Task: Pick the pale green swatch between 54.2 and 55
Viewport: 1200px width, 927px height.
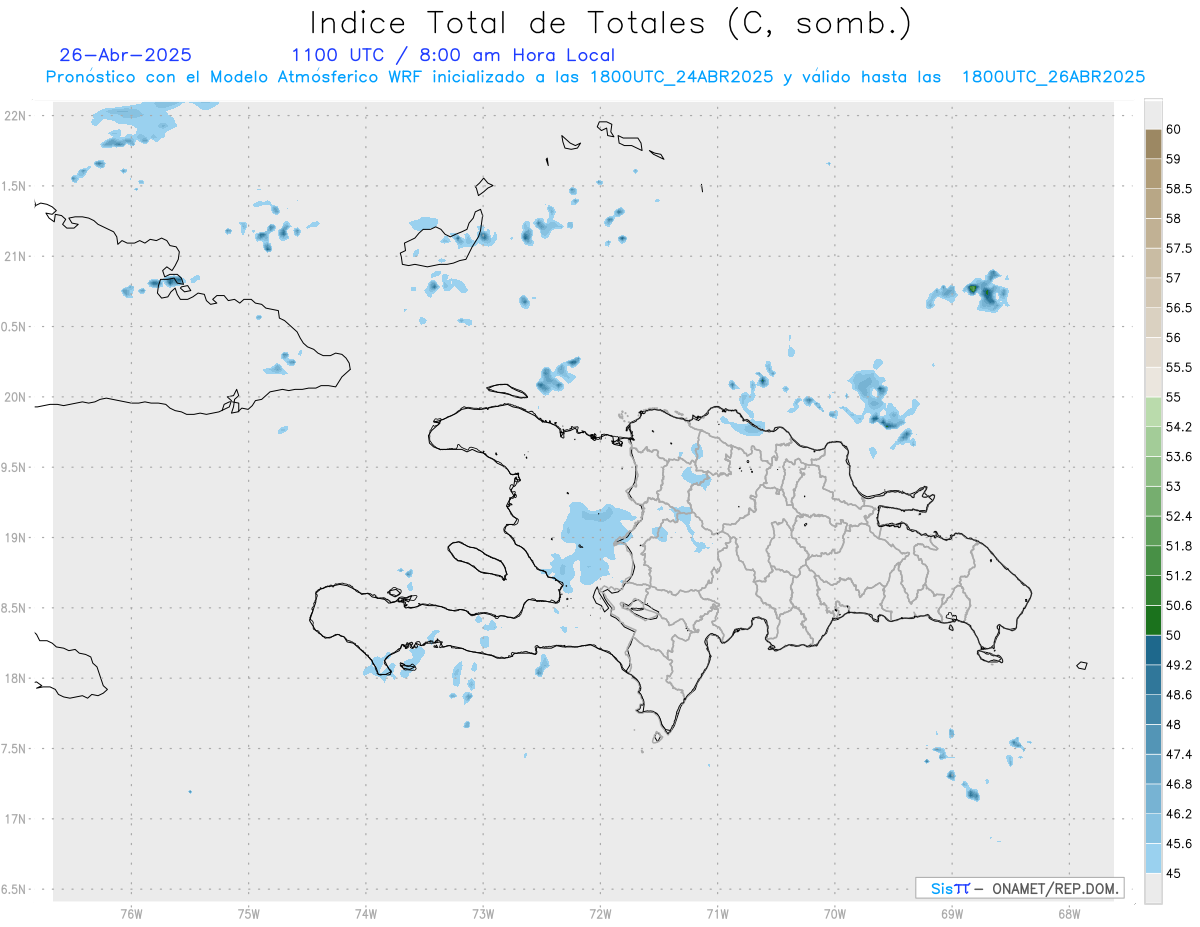Action: (x=1153, y=412)
